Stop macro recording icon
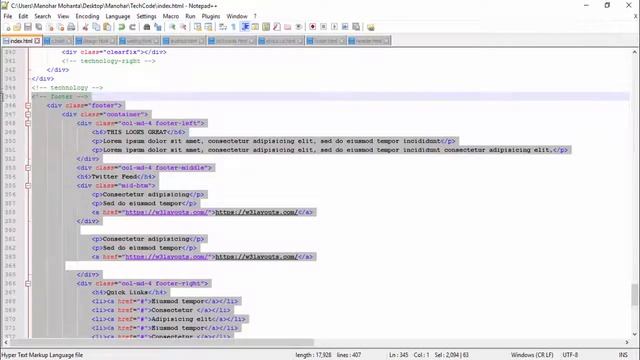Screen dimensions: 640x360 323,27
